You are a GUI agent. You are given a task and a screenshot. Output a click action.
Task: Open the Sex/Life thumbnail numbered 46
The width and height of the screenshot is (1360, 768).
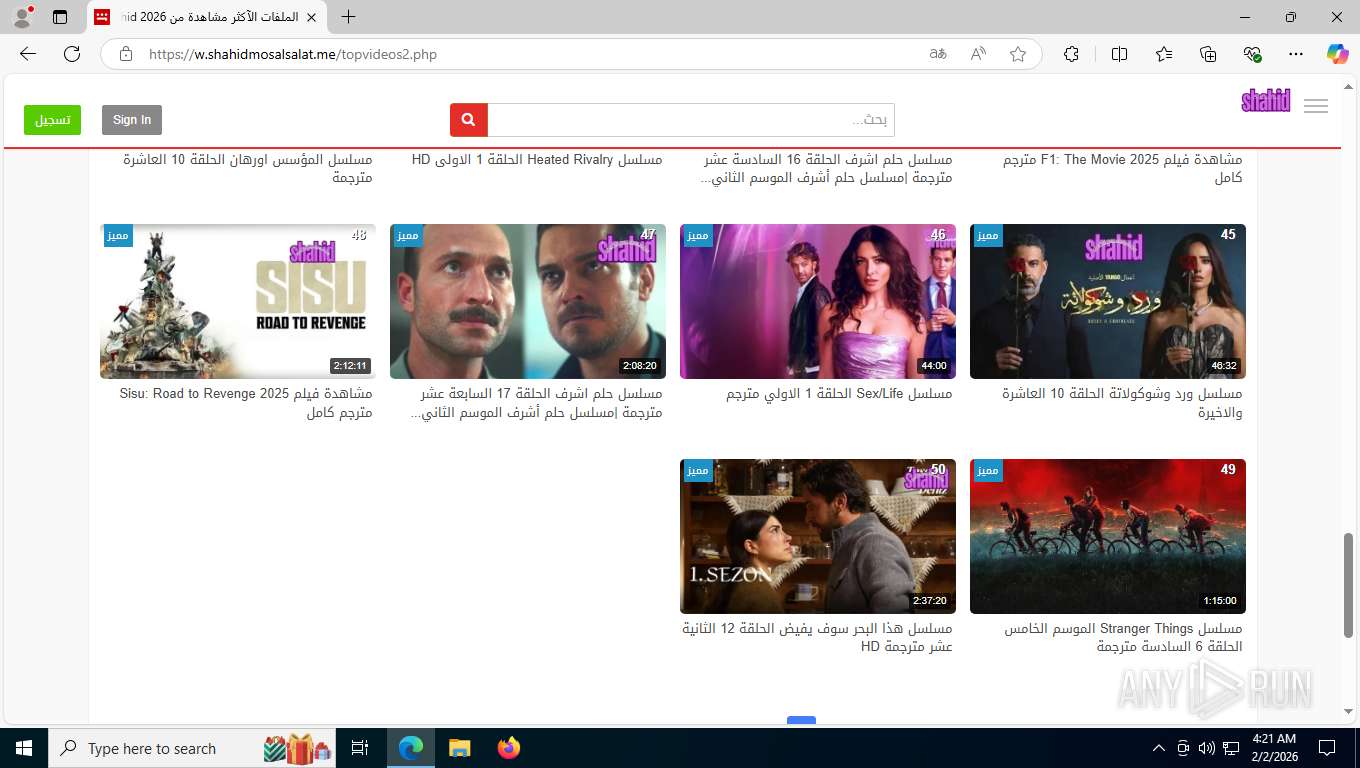(x=818, y=301)
